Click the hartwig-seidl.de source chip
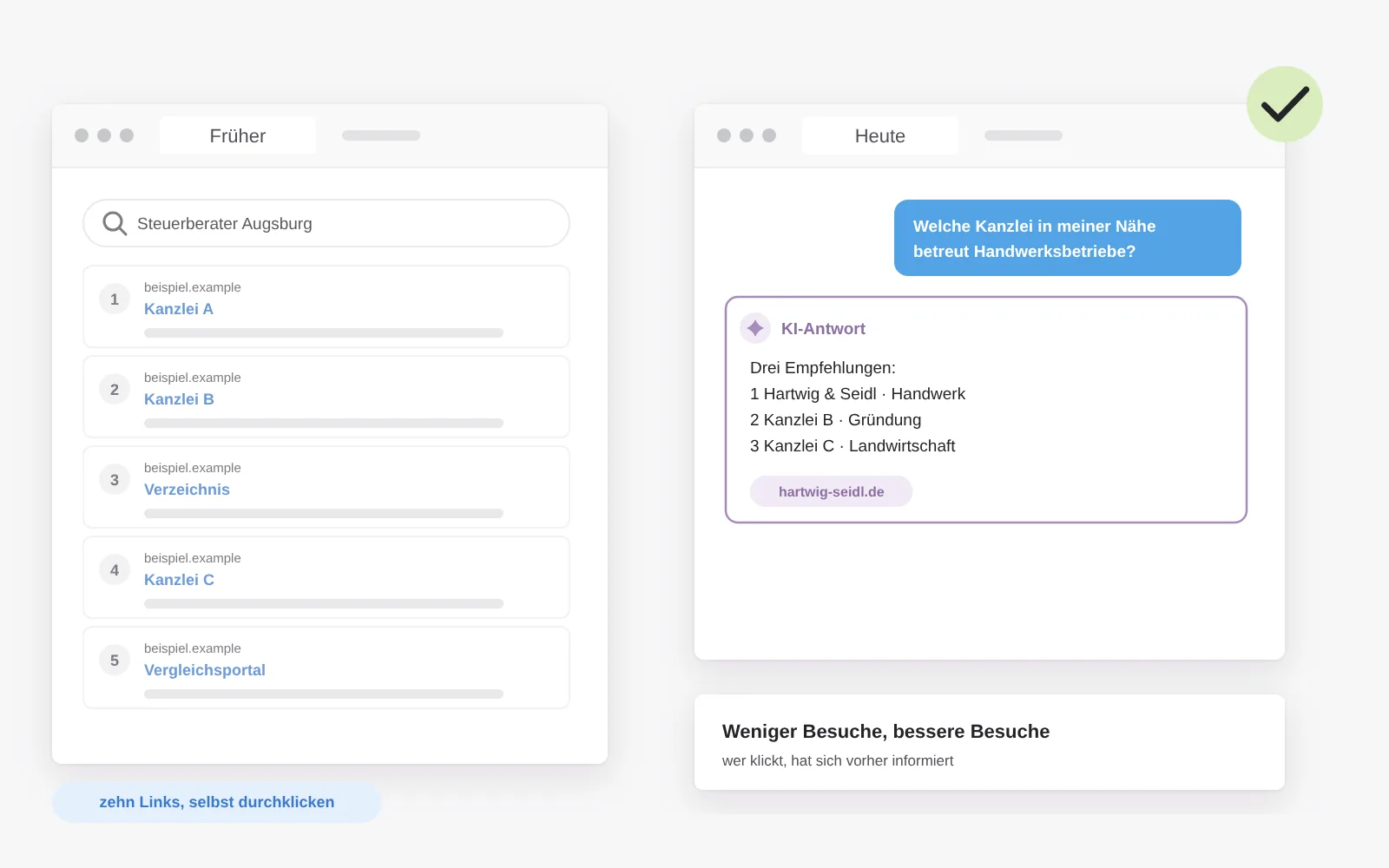The width and height of the screenshot is (1389, 868). tap(831, 491)
